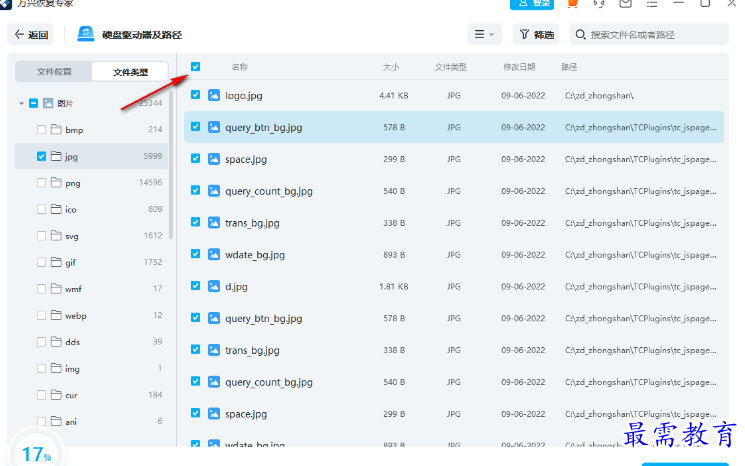
Task: Click the headset support icon in title bar
Action: (x=599, y=3)
